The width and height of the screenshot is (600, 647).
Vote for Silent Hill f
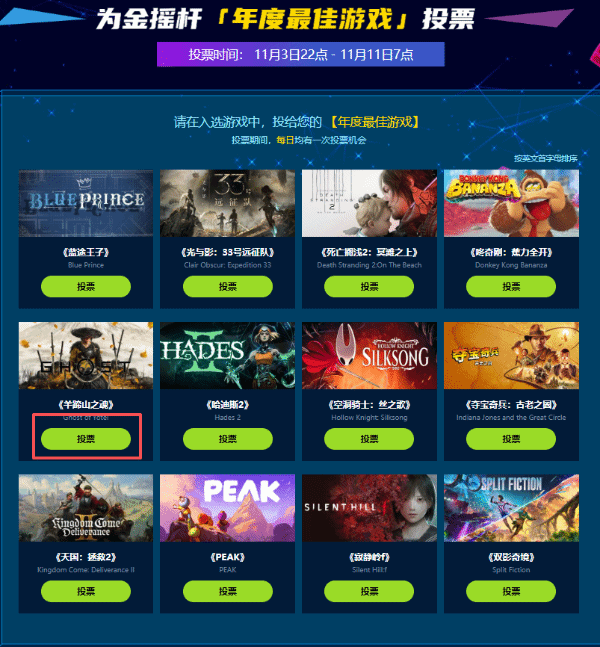[369, 591]
